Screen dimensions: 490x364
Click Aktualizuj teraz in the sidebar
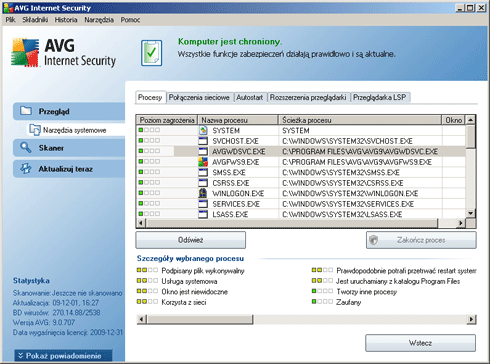[69, 169]
